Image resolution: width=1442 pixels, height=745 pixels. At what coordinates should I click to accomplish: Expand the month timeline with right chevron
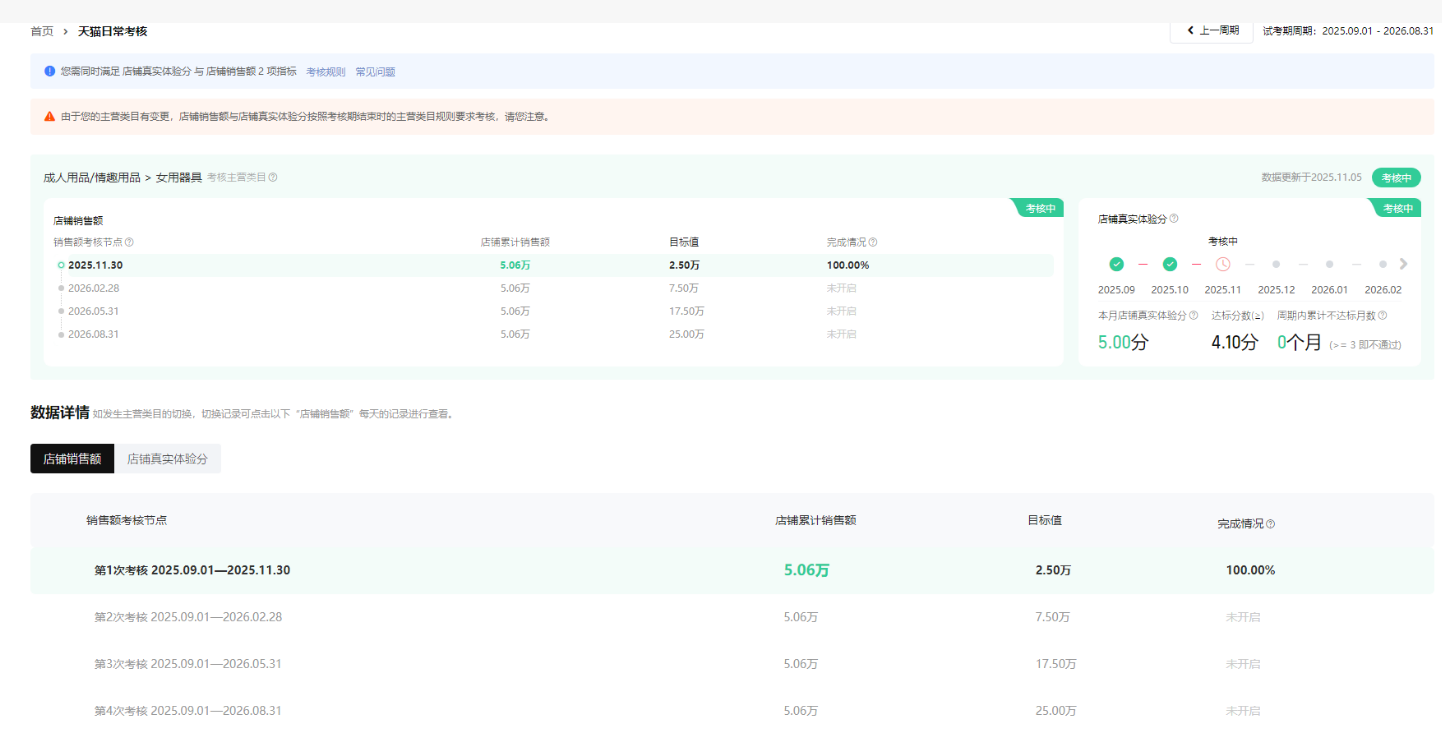[1403, 264]
